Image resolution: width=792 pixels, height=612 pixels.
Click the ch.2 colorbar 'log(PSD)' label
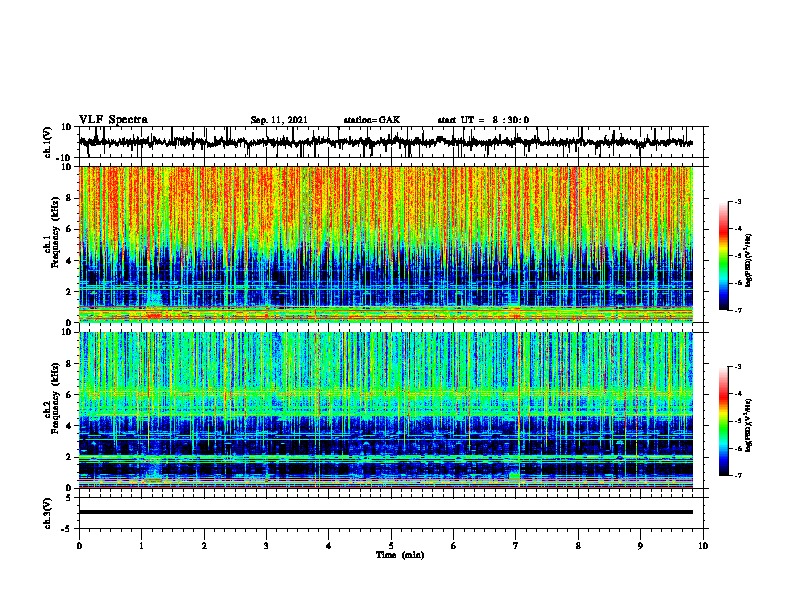[x=749, y=426]
